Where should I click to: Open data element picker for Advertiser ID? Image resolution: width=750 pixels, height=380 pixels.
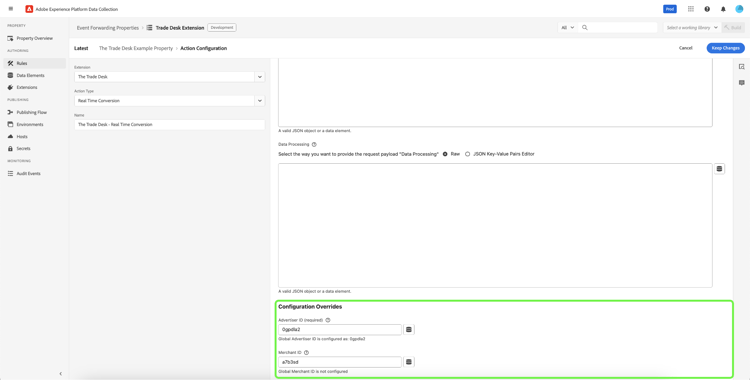tap(408, 329)
